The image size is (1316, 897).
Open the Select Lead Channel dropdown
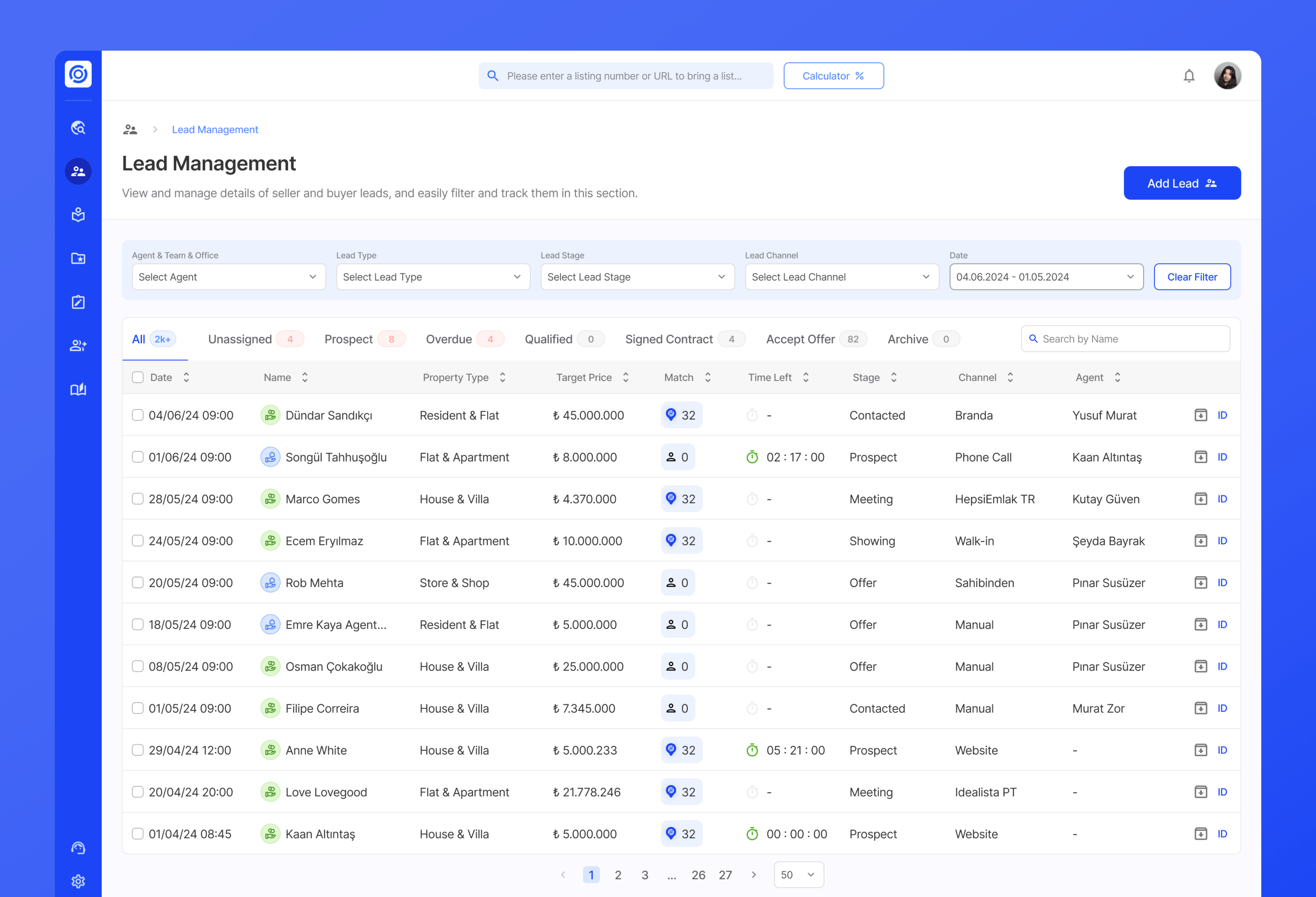842,277
